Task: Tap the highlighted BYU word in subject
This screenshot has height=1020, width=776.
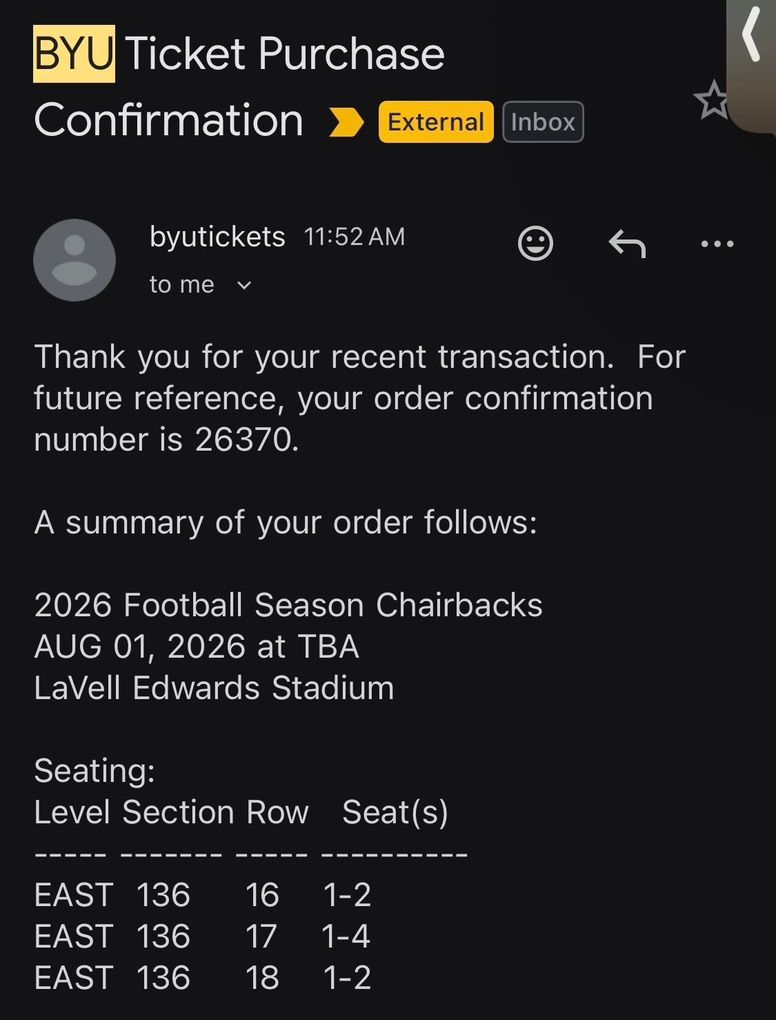Action: pyautogui.click(x=74, y=53)
